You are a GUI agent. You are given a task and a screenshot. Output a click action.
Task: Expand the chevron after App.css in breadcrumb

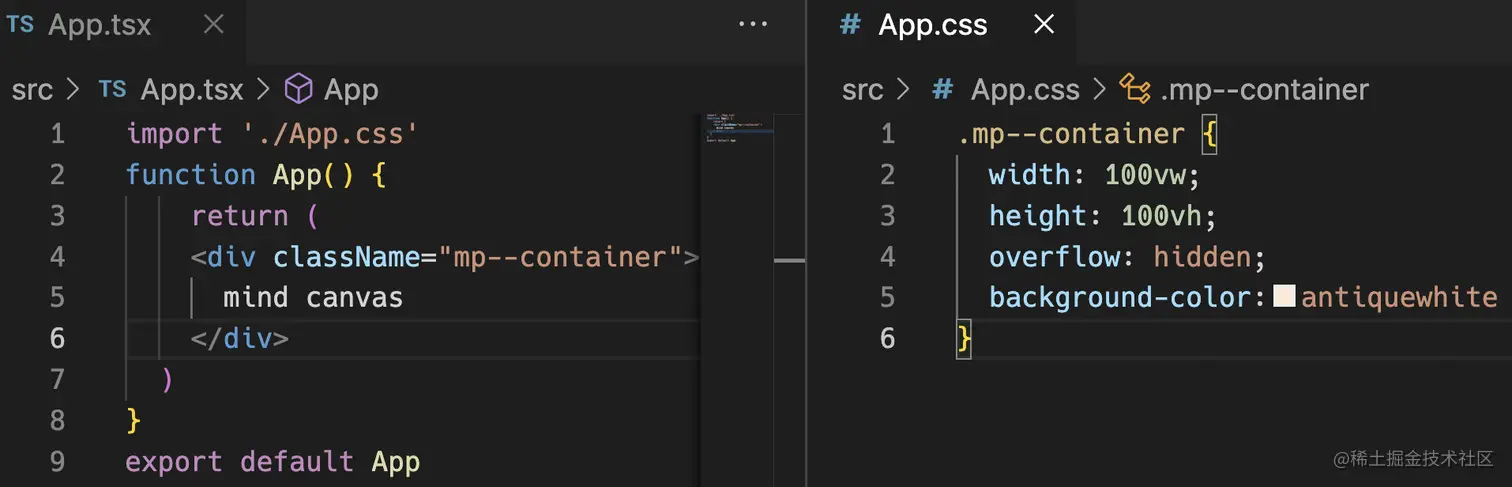[x=1100, y=90]
